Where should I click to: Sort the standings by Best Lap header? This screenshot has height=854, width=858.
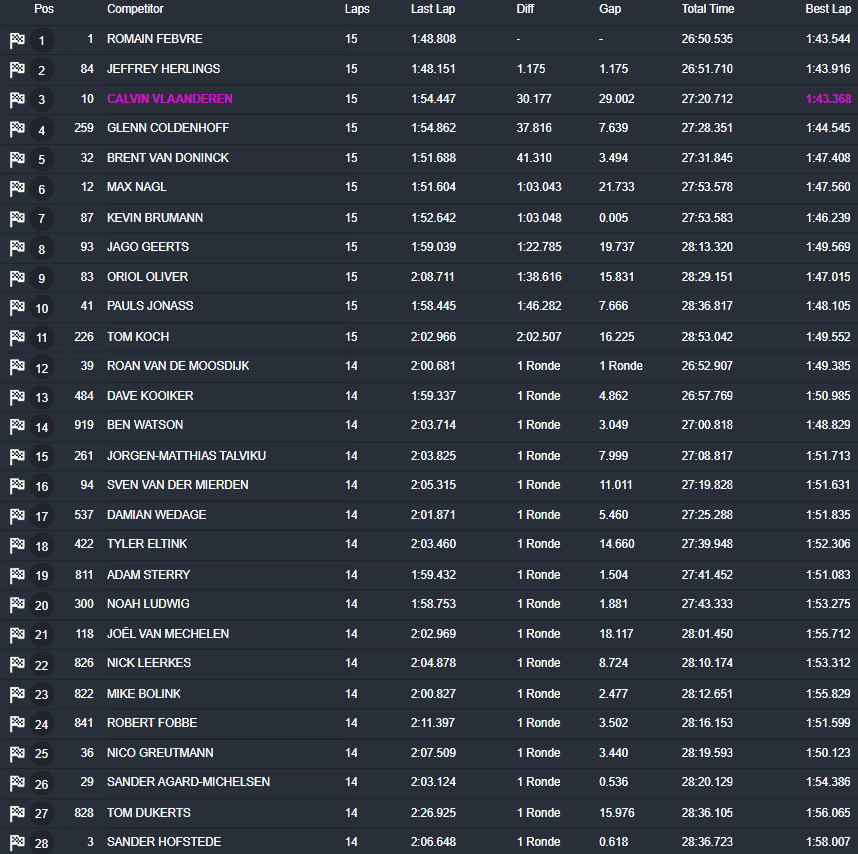point(827,10)
